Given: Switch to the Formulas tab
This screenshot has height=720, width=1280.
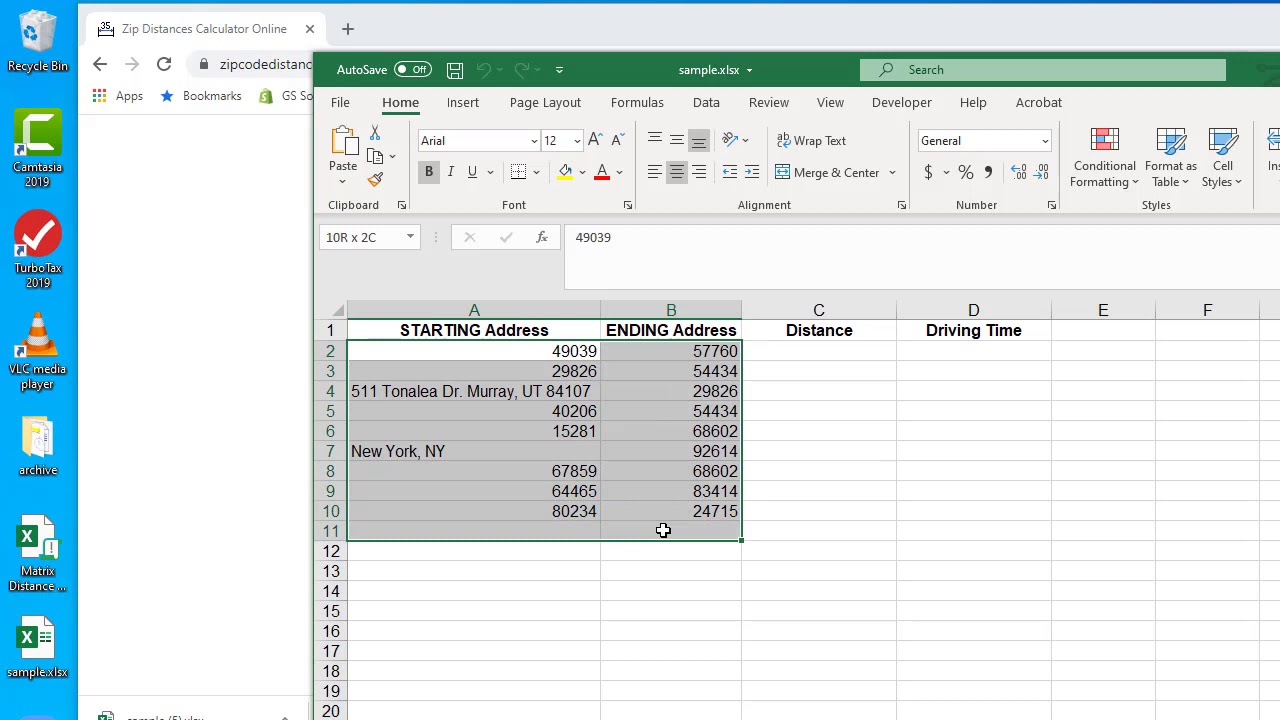Looking at the screenshot, I should click(637, 102).
